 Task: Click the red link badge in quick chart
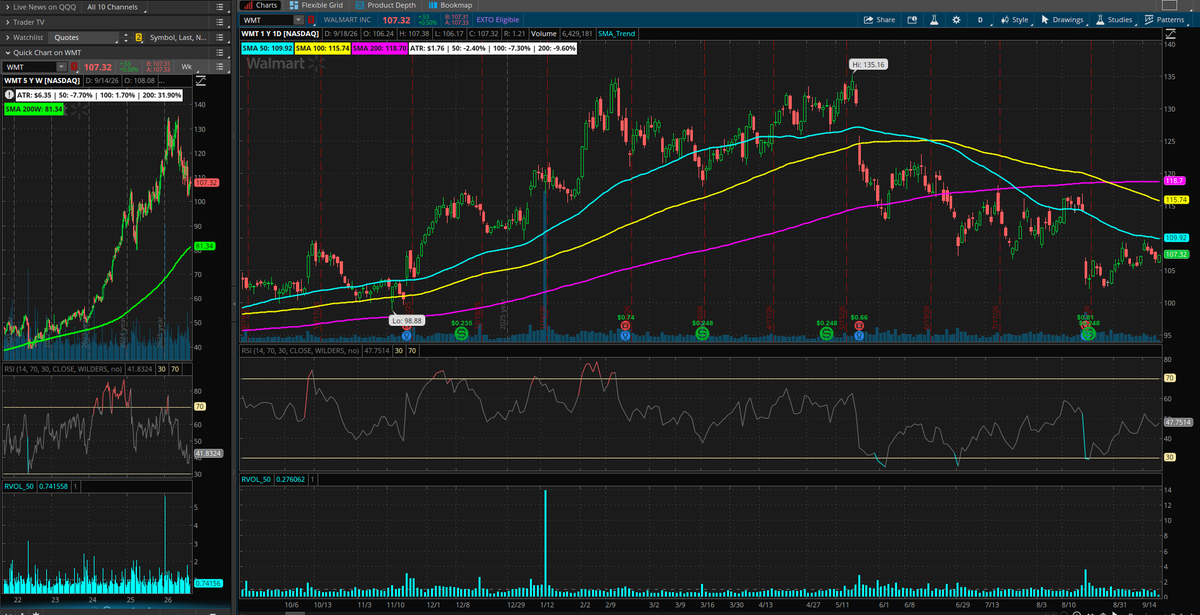pos(74,67)
